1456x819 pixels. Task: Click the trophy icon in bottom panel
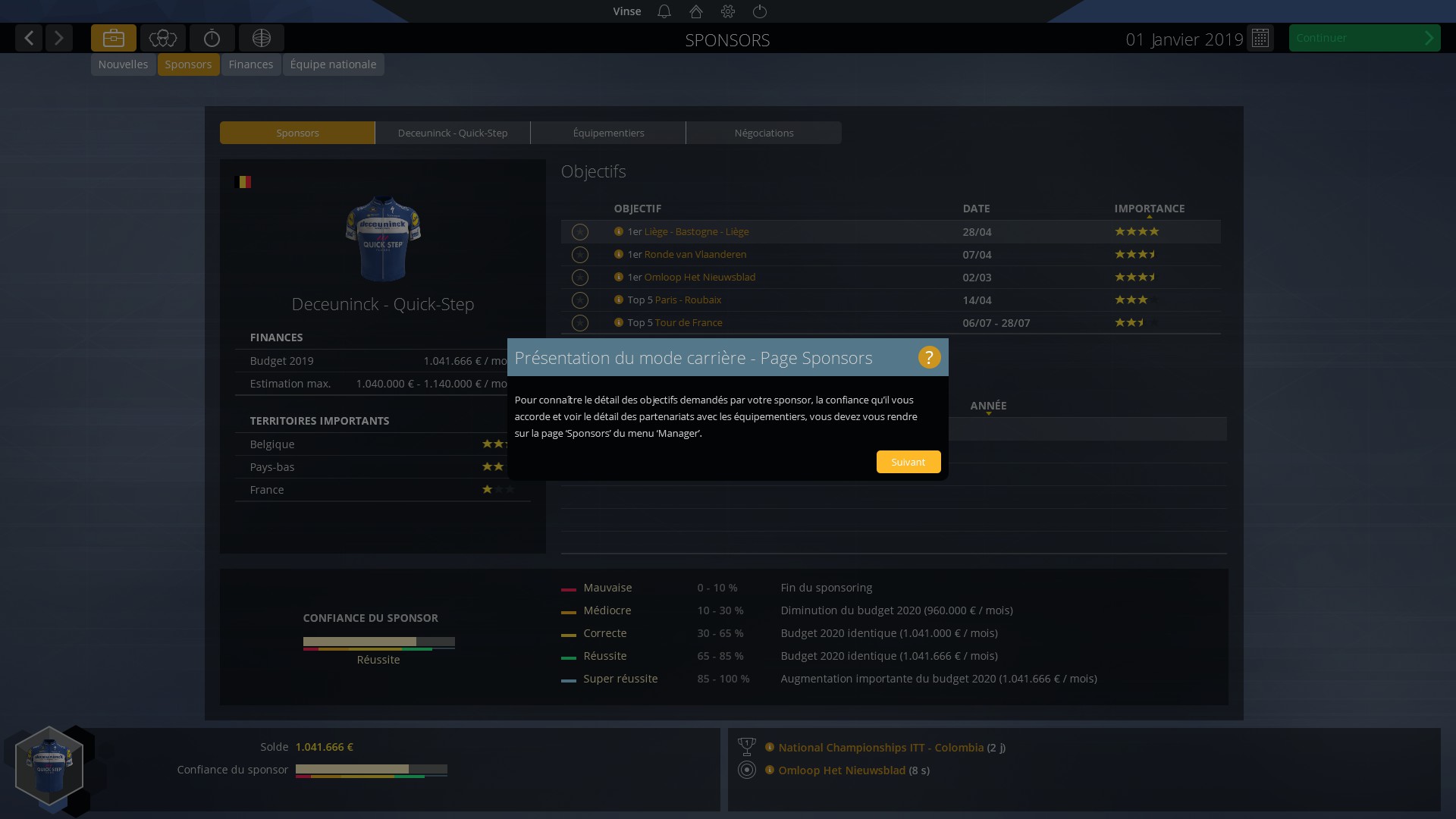tap(747, 747)
